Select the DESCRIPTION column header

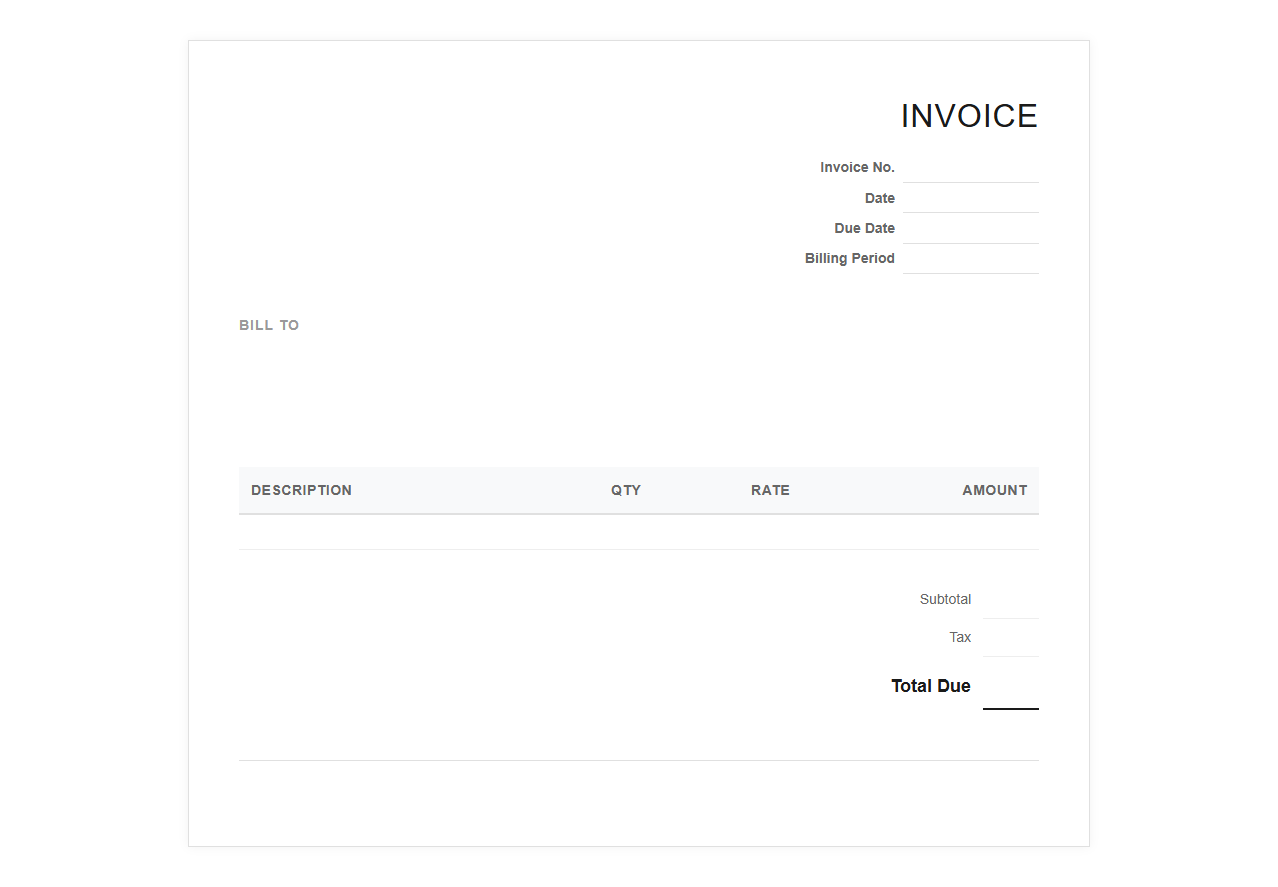[301, 490]
